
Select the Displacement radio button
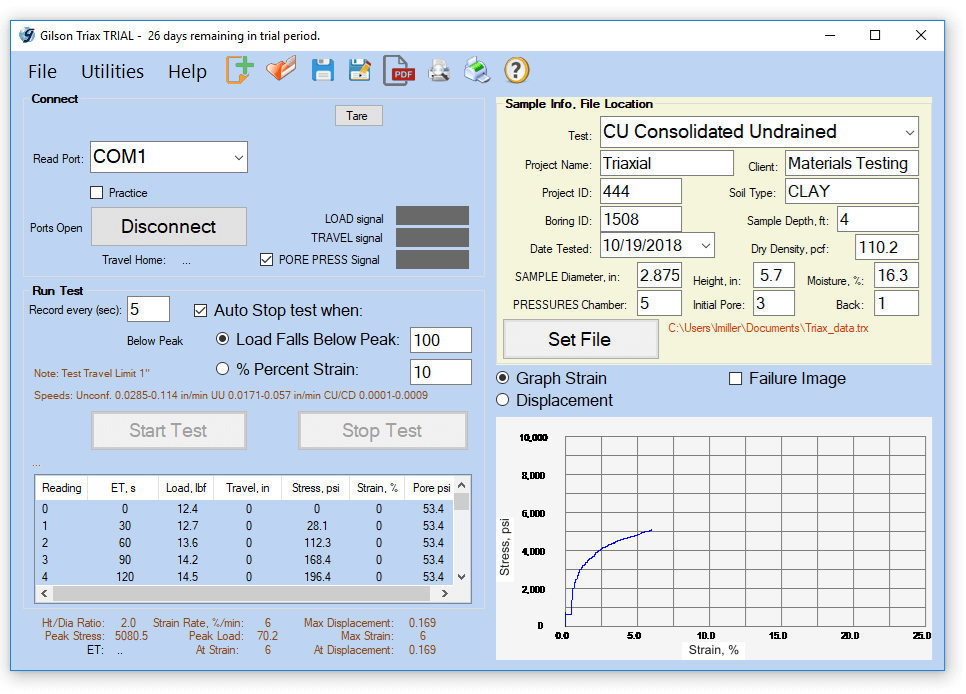pos(503,400)
